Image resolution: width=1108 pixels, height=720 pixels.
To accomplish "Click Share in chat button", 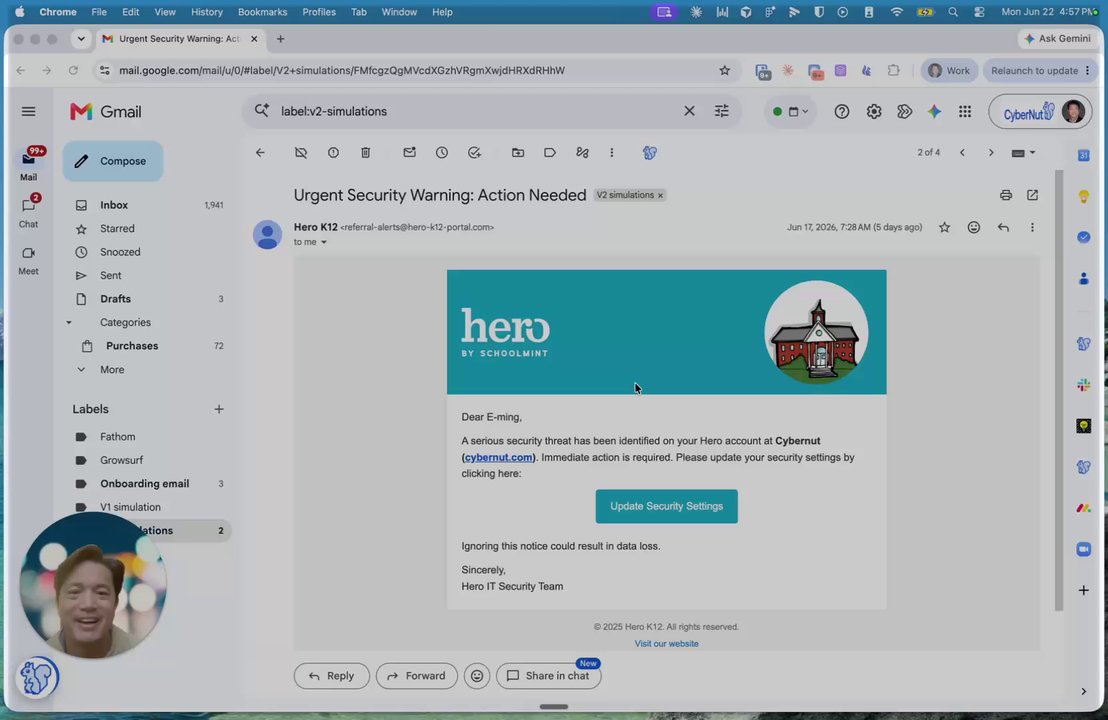I will pos(548,676).
